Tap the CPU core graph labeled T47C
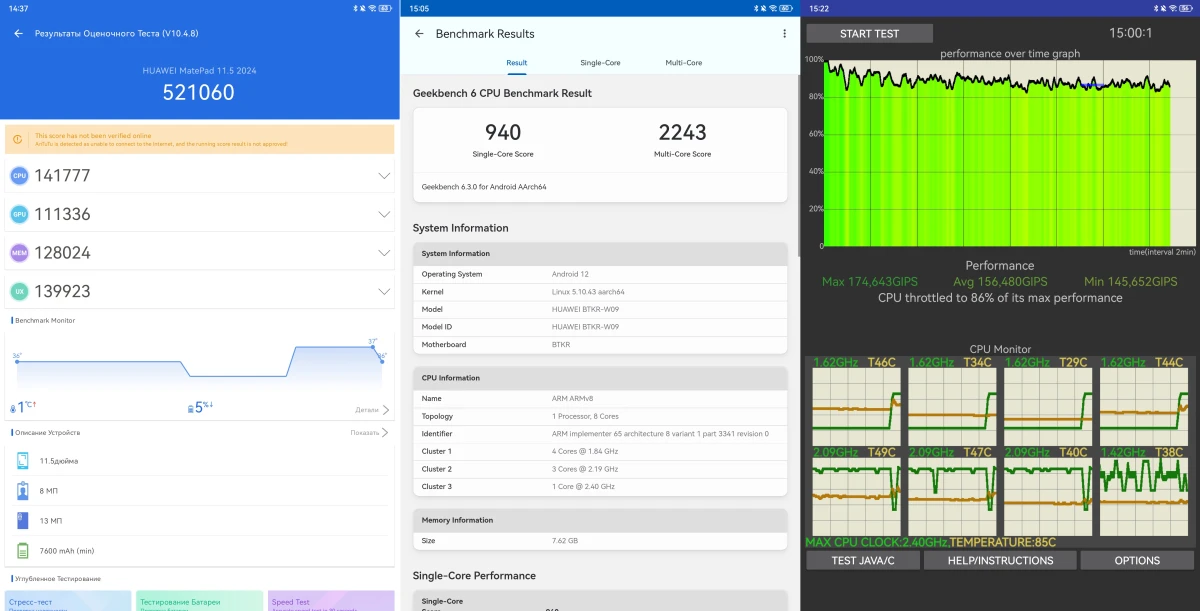This screenshot has width=1200, height=611. (952, 497)
